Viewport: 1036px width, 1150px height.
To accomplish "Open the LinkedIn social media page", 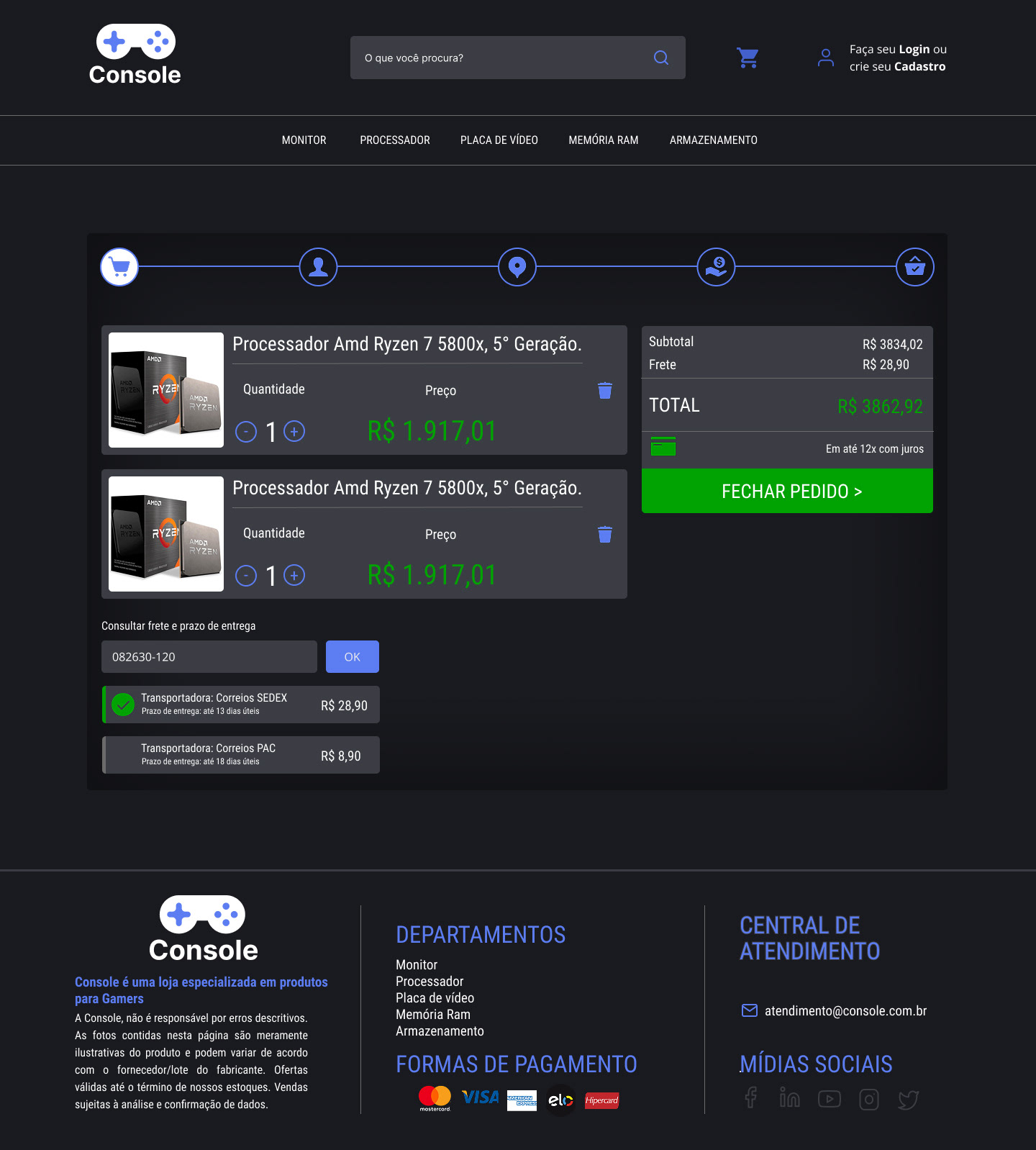I will (790, 1097).
